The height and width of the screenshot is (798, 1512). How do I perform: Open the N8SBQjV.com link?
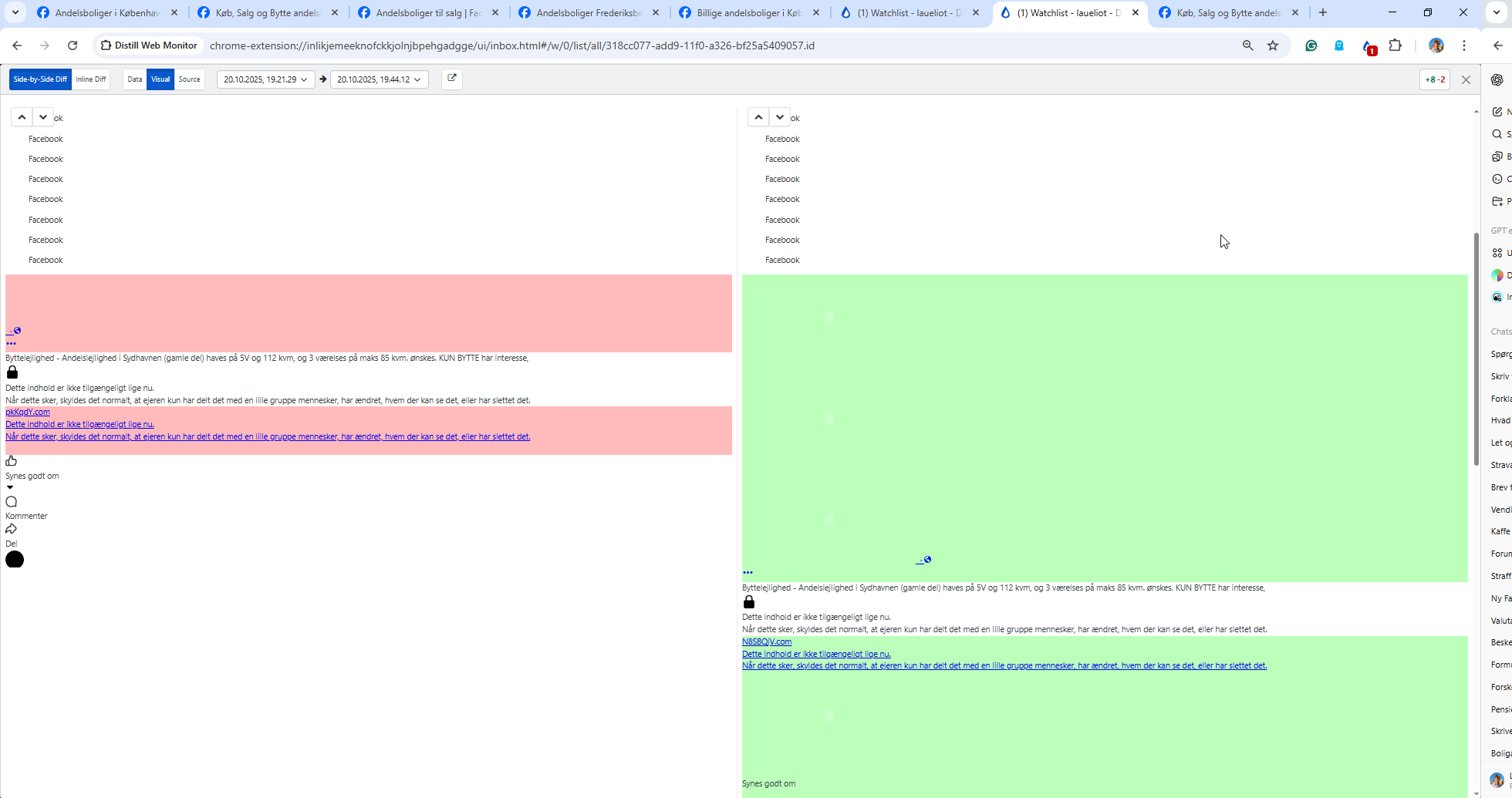pos(766,641)
